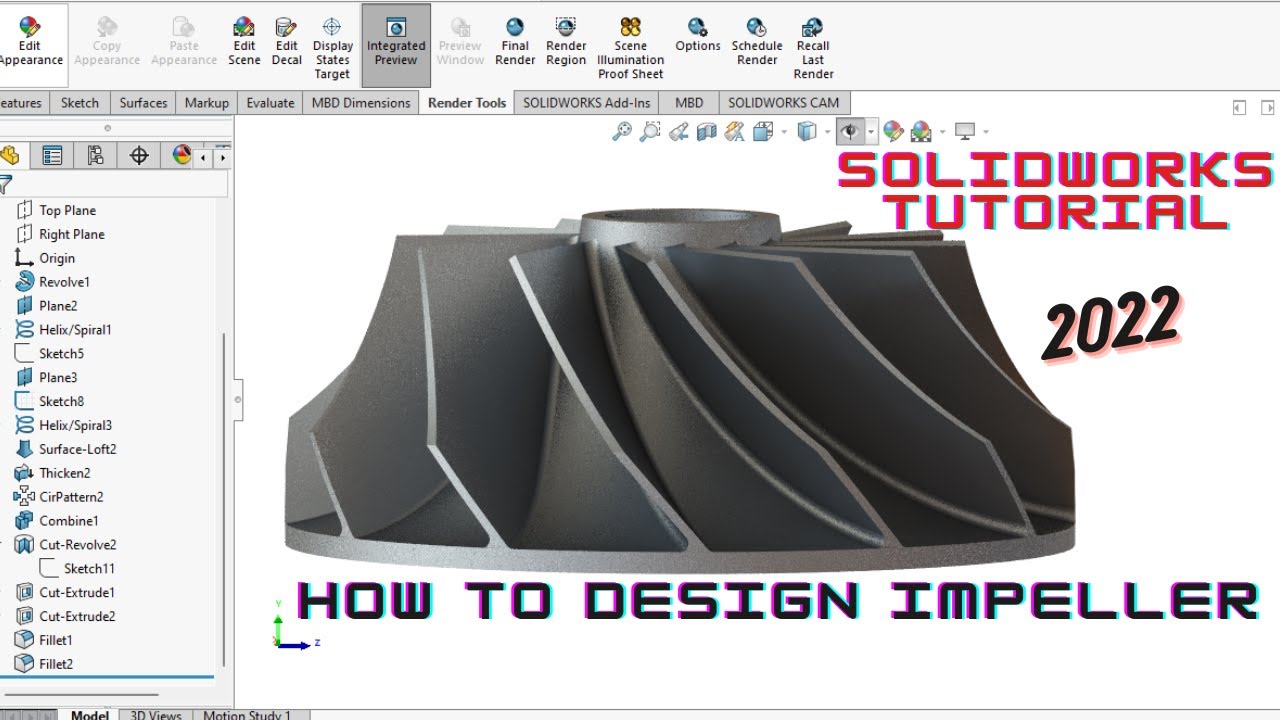The image size is (1280, 720).
Task: Open the ConfigurationManager panel tab
Action: click(96, 155)
